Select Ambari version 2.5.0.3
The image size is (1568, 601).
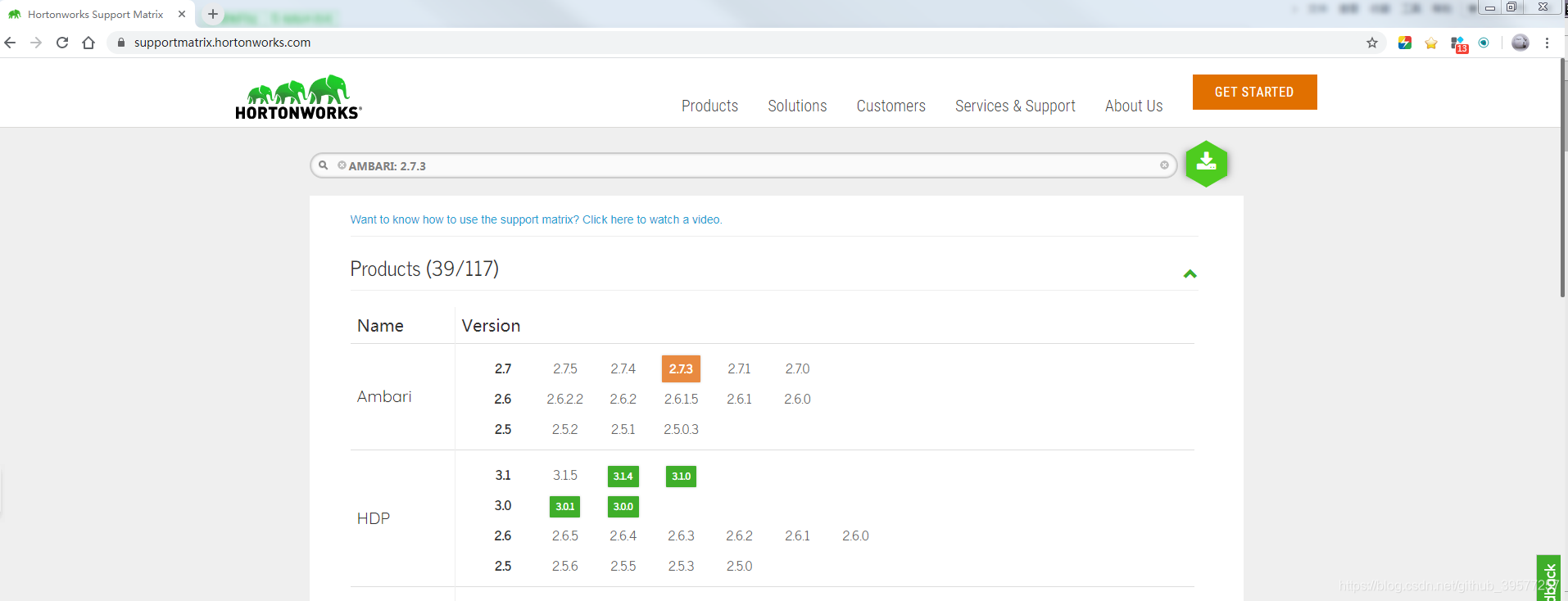681,429
